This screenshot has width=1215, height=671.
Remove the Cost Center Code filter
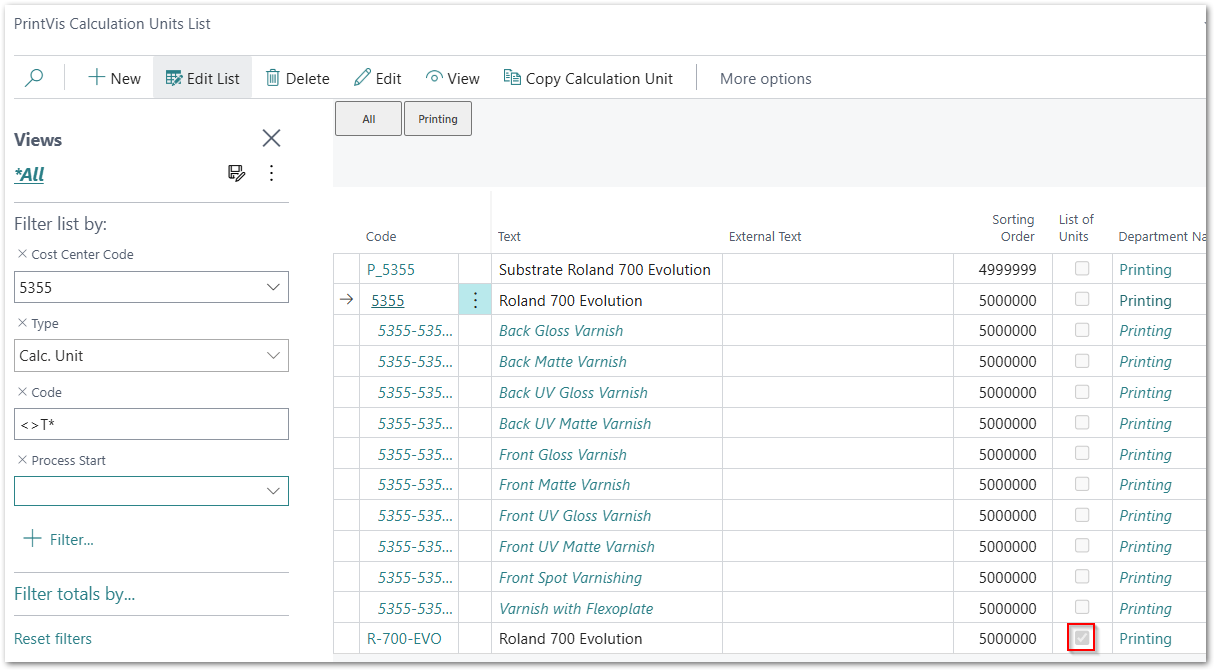pyautogui.click(x=22, y=254)
